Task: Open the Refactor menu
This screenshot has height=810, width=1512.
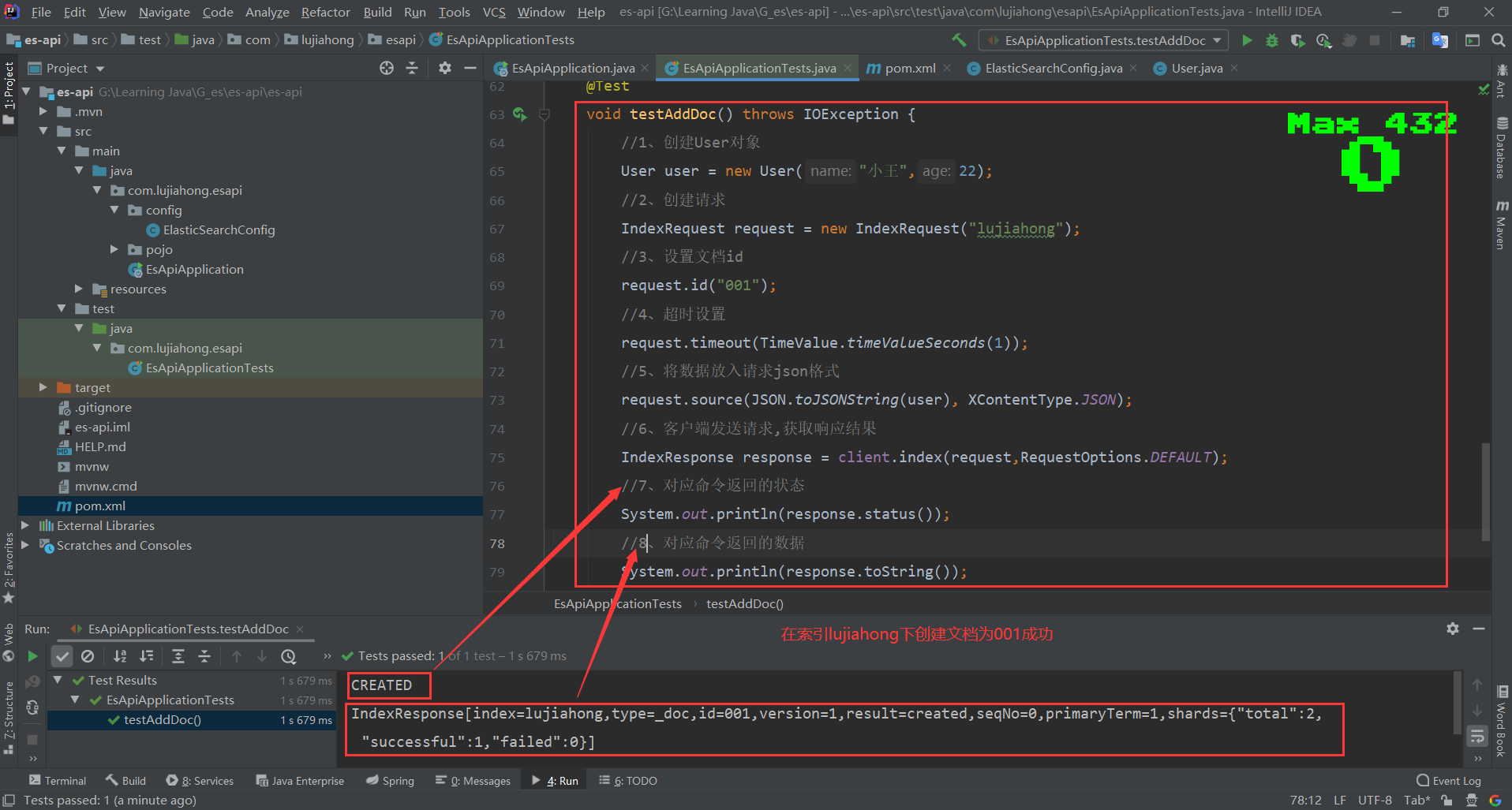Action: [x=325, y=12]
